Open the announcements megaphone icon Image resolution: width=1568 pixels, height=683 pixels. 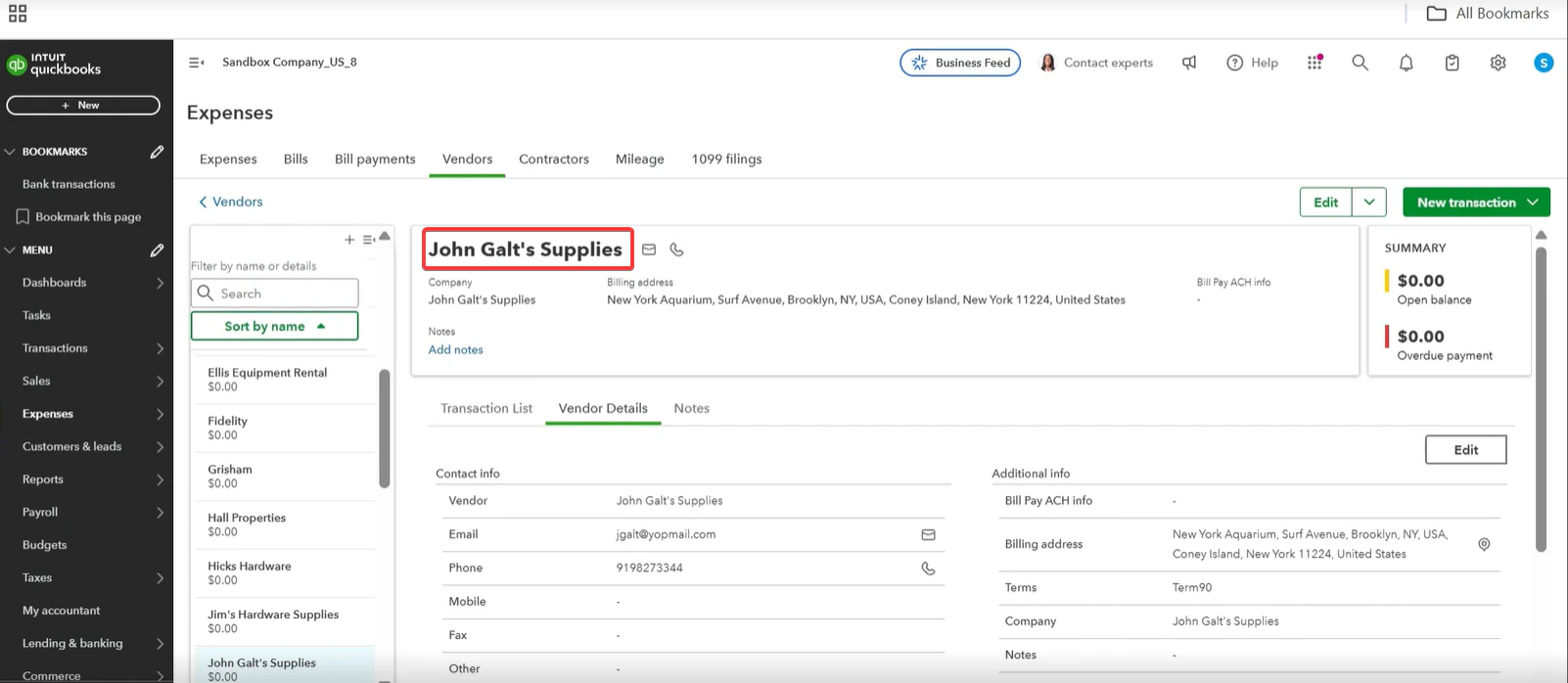pos(1189,63)
